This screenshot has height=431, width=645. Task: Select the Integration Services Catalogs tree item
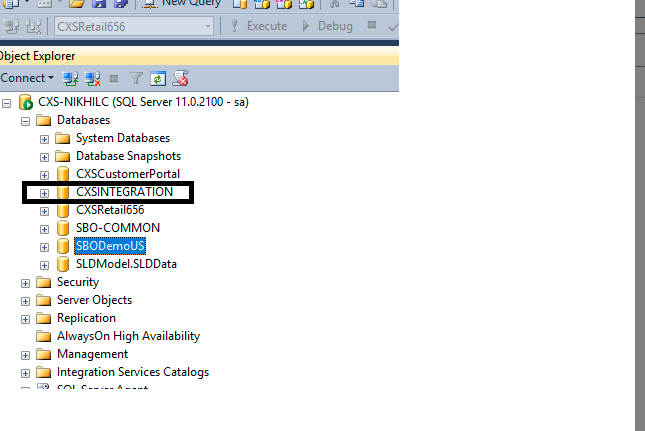(x=133, y=372)
